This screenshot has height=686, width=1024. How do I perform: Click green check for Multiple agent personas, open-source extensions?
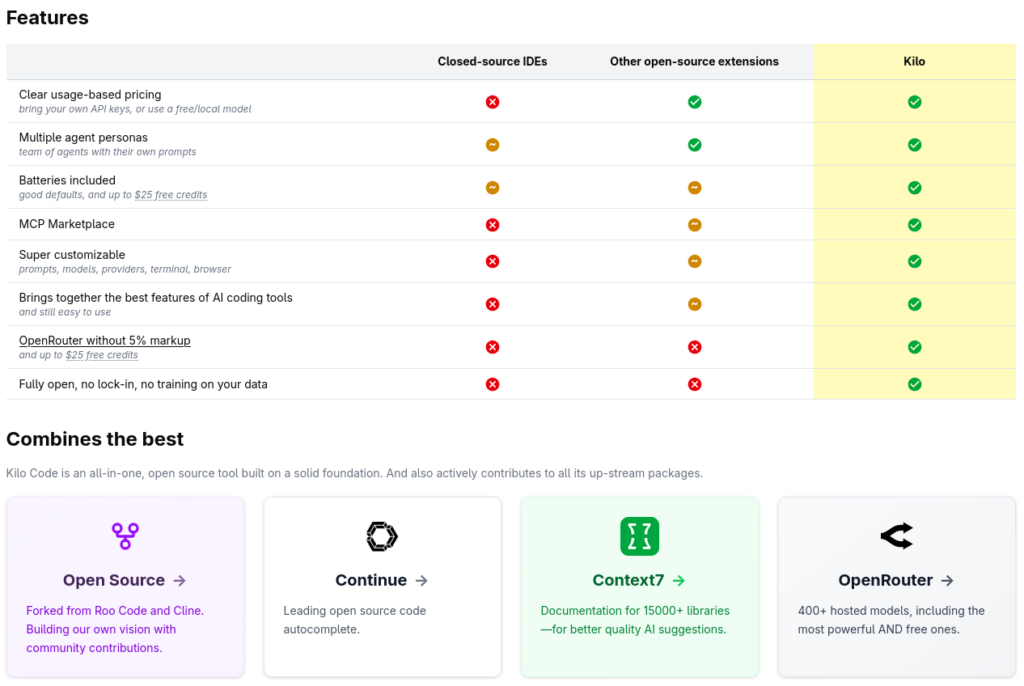point(694,144)
